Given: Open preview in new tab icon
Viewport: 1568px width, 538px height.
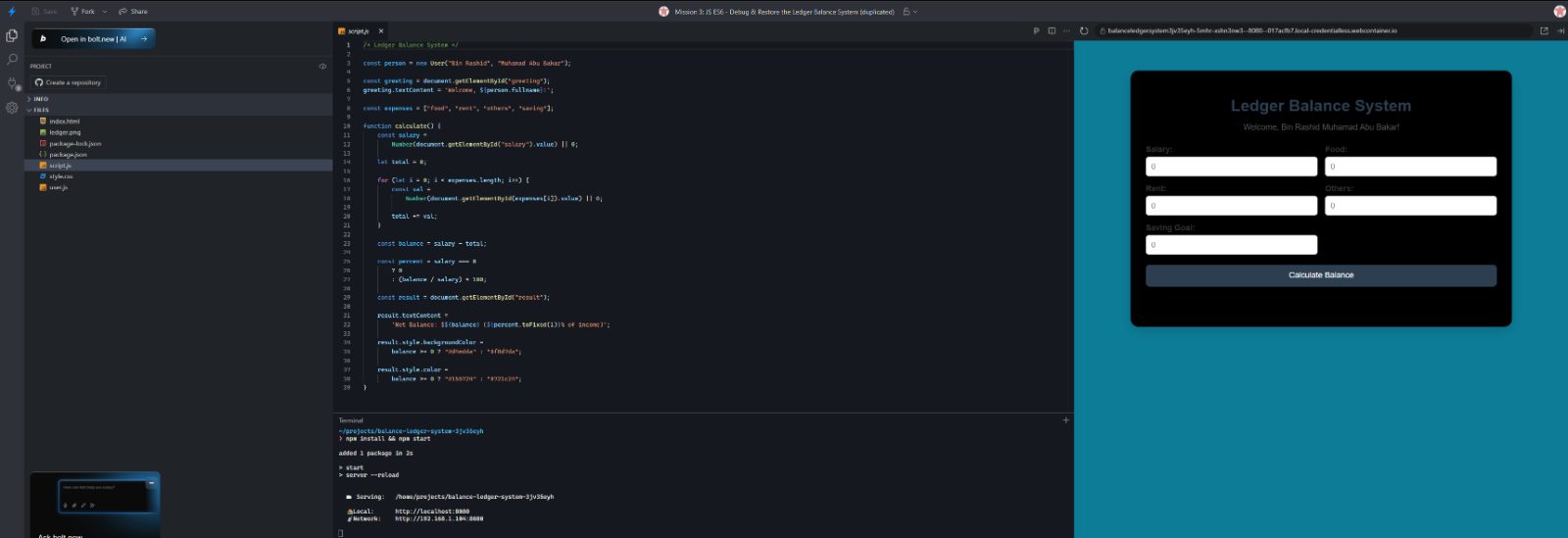Looking at the screenshot, I should pyautogui.click(x=1544, y=31).
